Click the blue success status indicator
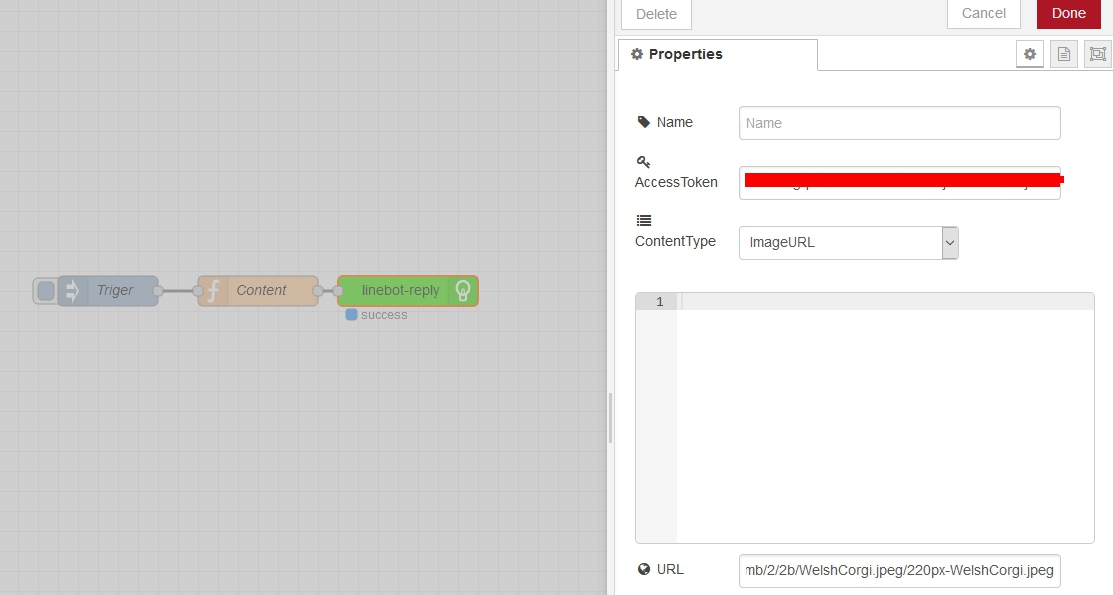 351,315
